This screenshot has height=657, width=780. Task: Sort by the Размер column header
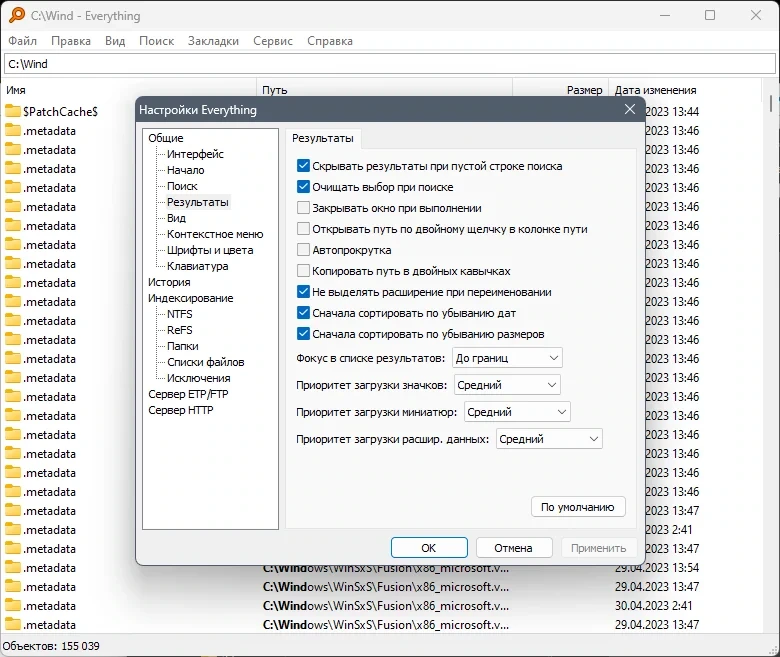[x=561, y=90]
